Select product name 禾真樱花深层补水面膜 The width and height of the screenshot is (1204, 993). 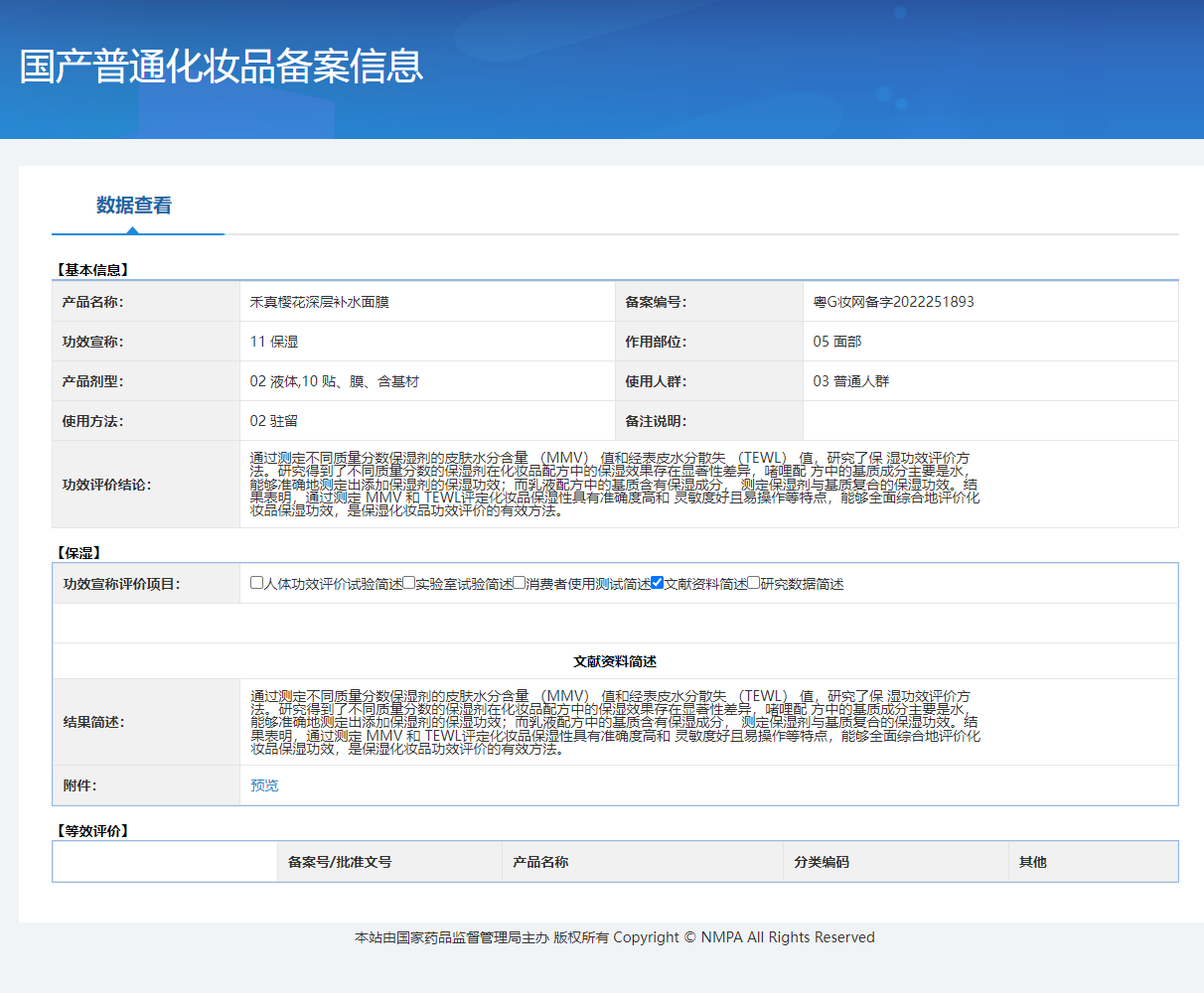point(320,302)
